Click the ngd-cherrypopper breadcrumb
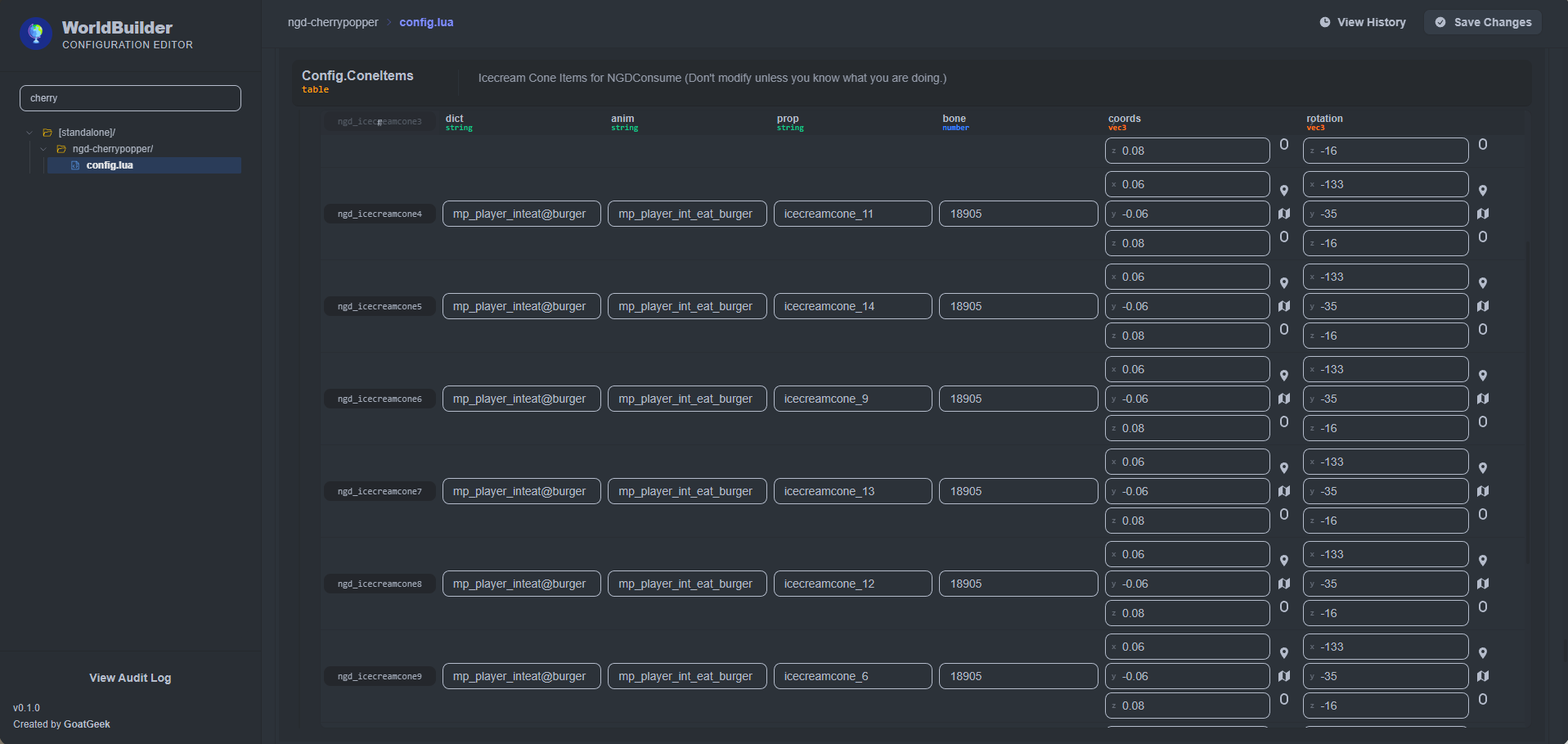1568x744 pixels. (333, 22)
